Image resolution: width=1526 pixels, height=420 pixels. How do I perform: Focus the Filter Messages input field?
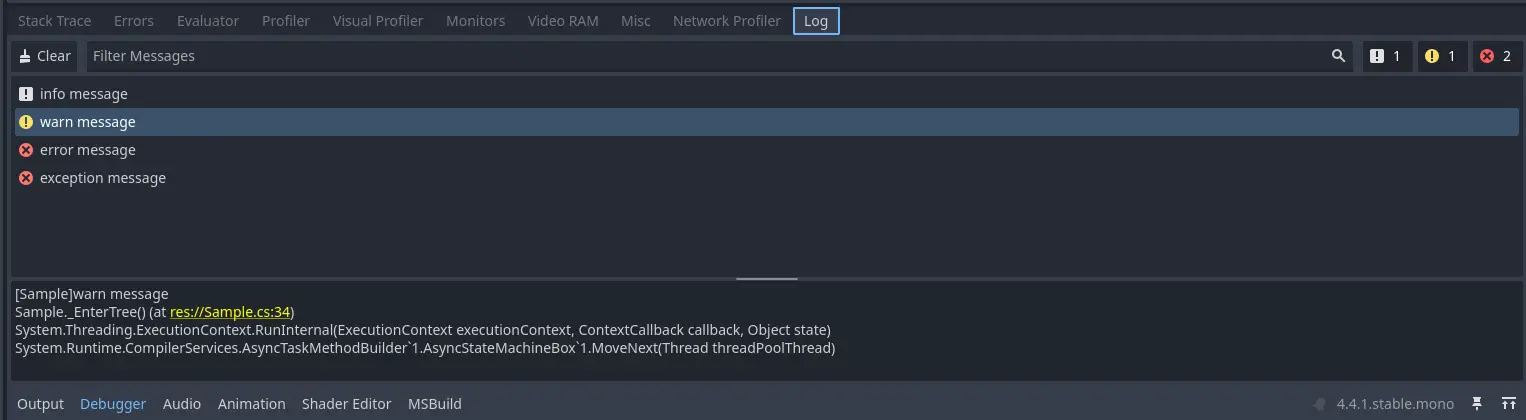click(719, 56)
